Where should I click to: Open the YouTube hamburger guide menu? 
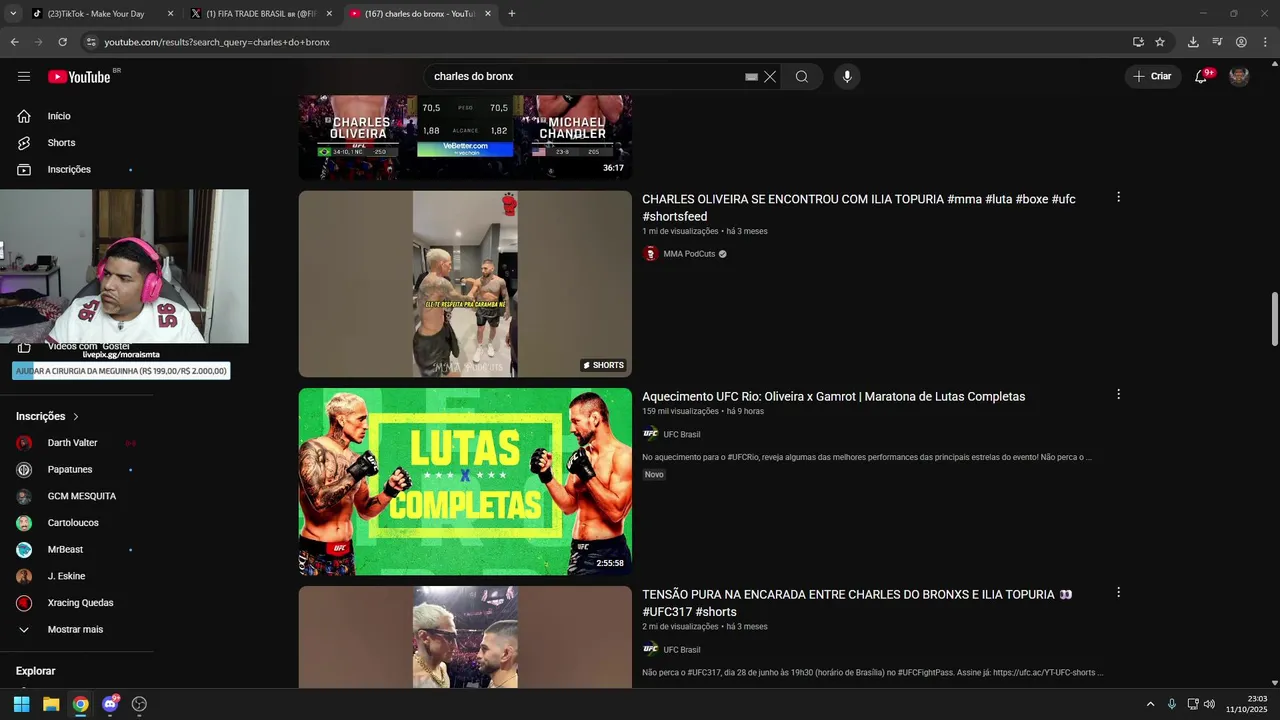point(24,76)
